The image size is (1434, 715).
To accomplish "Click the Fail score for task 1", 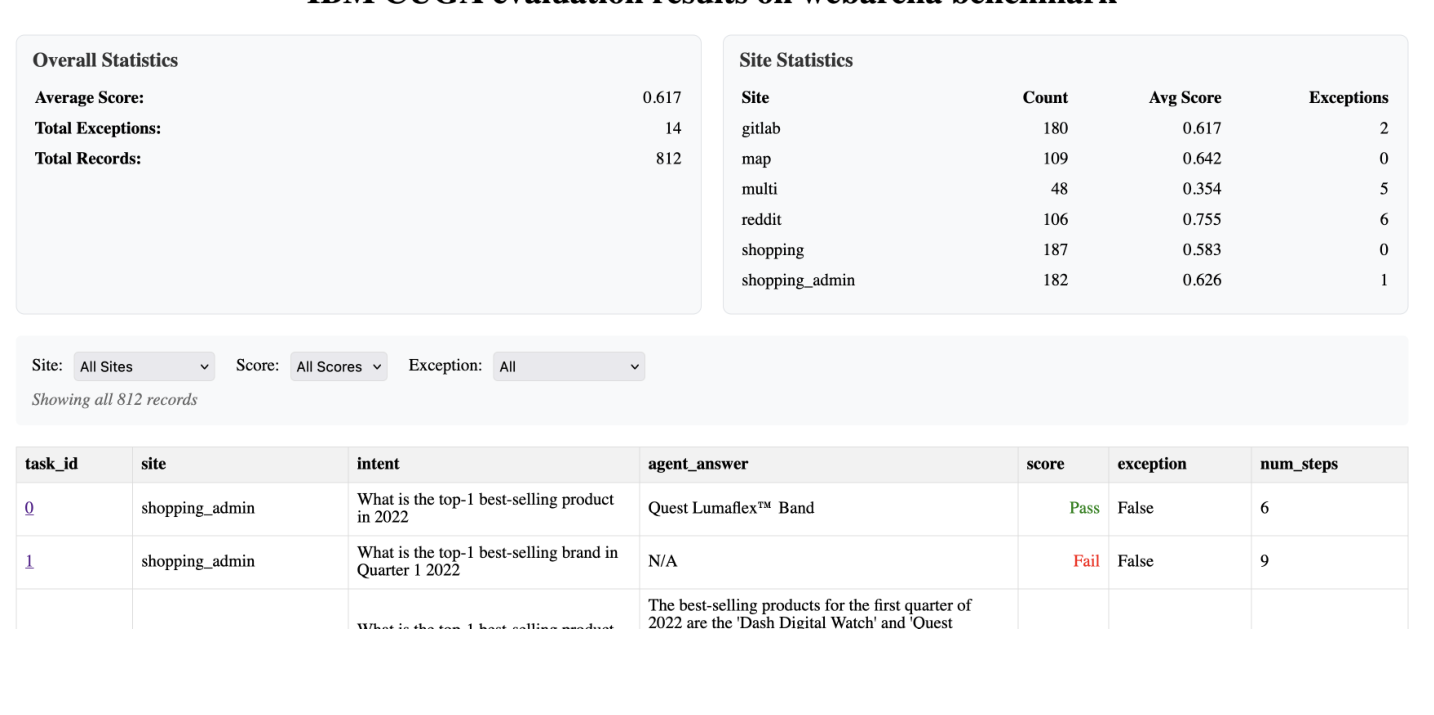I will pyautogui.click(x=1086, y=561).
